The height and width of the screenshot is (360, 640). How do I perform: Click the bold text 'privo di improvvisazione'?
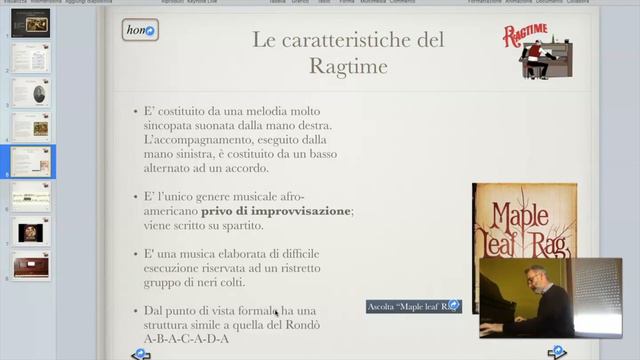[x=276, y=211]
